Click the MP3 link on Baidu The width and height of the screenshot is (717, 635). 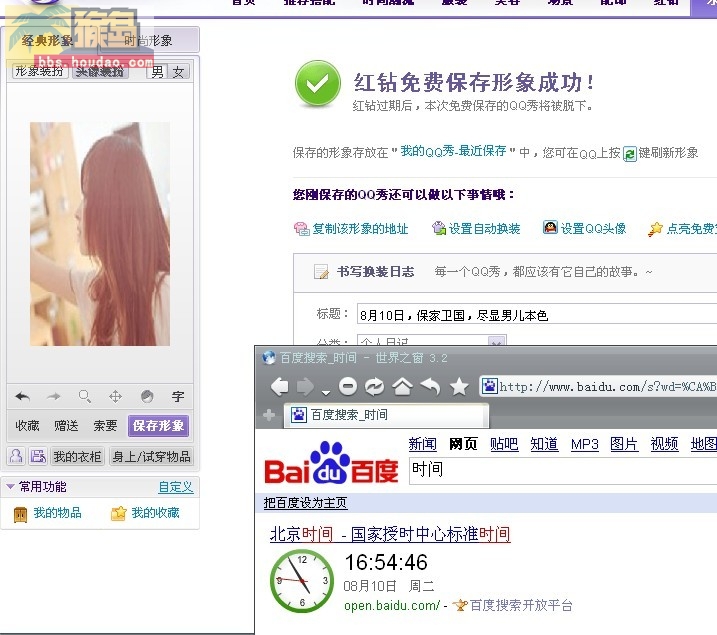click(584, 444)
